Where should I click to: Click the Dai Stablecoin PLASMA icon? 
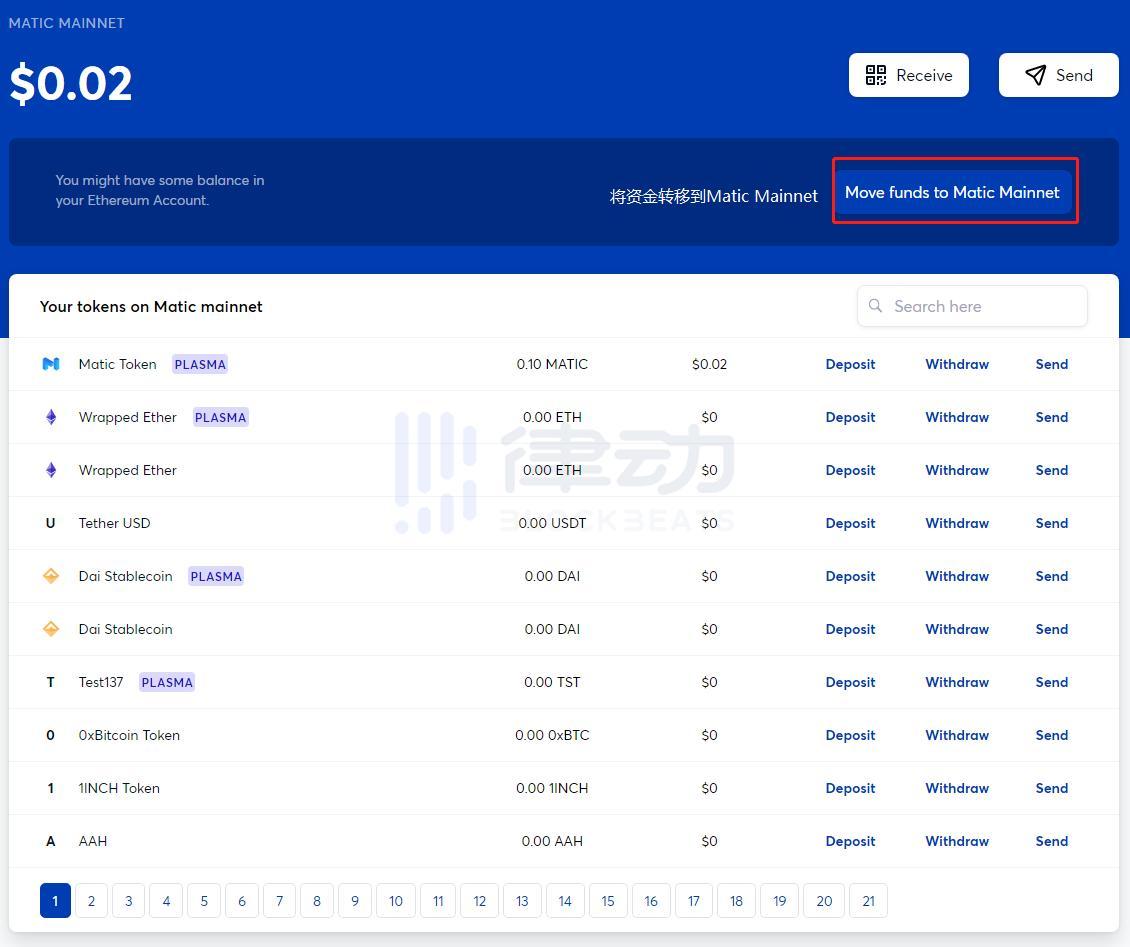pyautogui.click(x=51, y=576)
